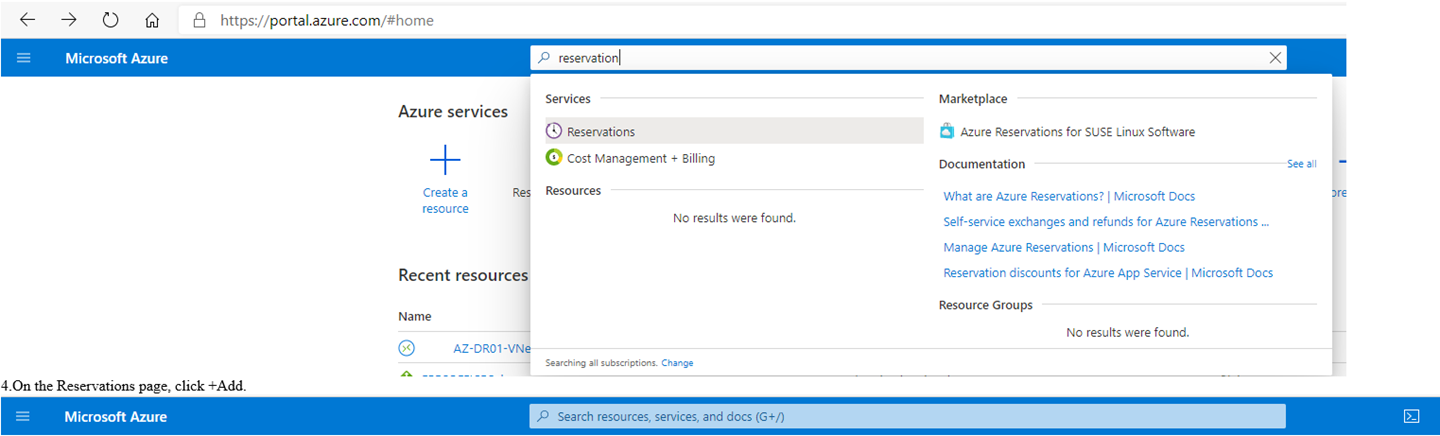Reload the page with the refresh icon
The height and width of the screenshot is (436, 1440).
point(110,20)
